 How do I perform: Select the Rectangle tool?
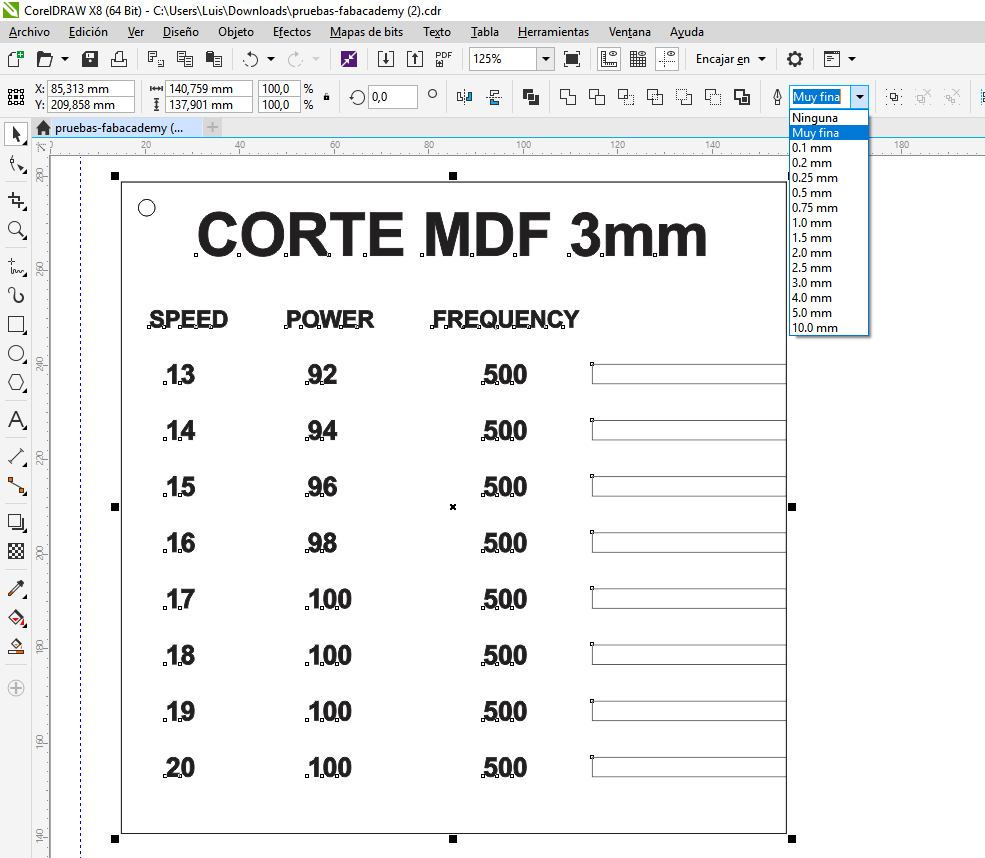[x=16, y=325]
